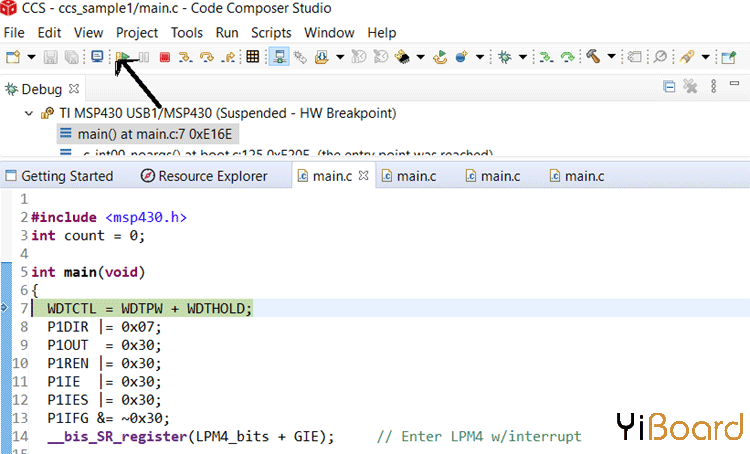Click the Step Return toolbar icon

click(x=228, y=57)
